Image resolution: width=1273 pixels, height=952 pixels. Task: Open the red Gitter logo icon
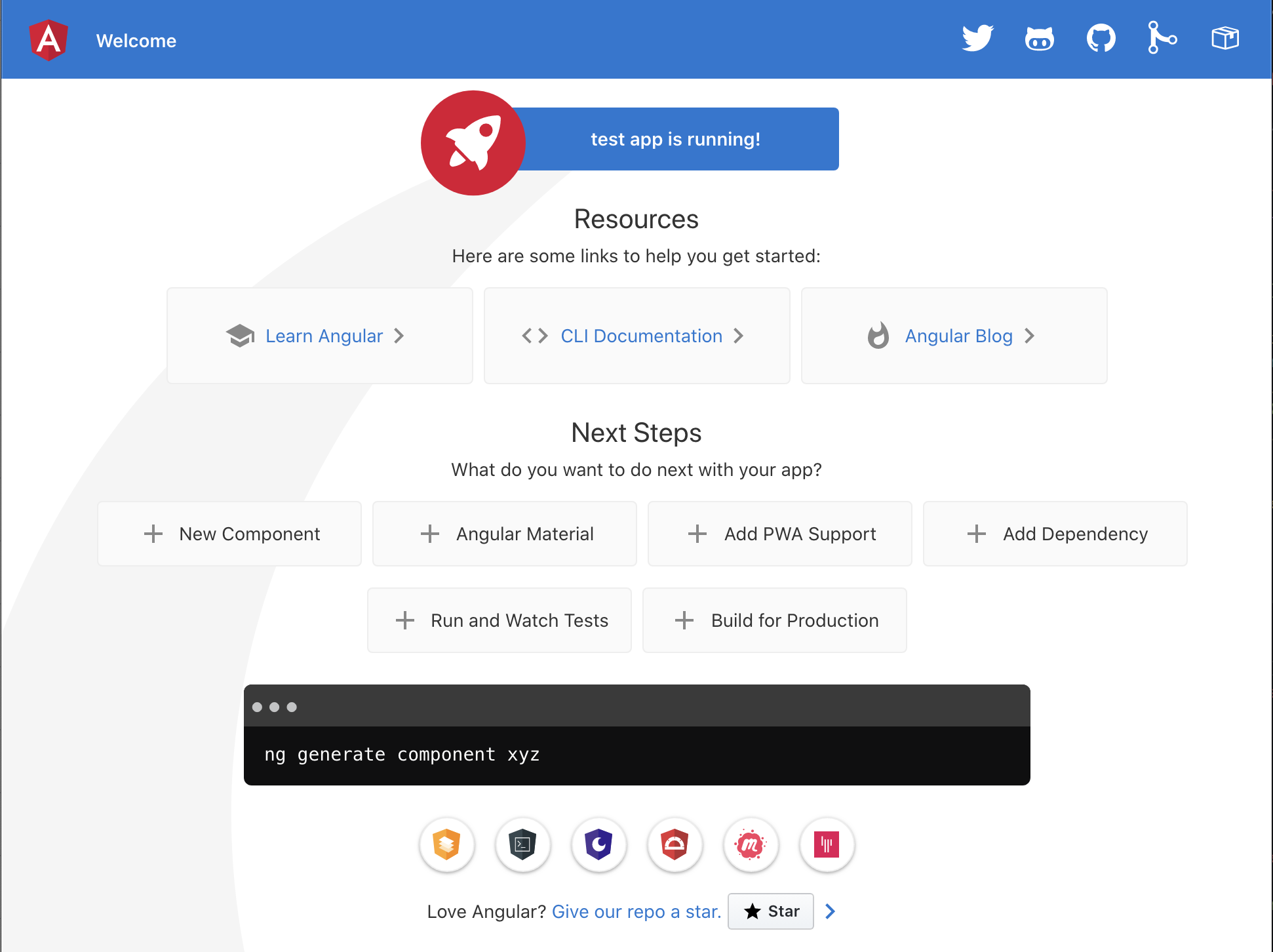tap(827, 844)
